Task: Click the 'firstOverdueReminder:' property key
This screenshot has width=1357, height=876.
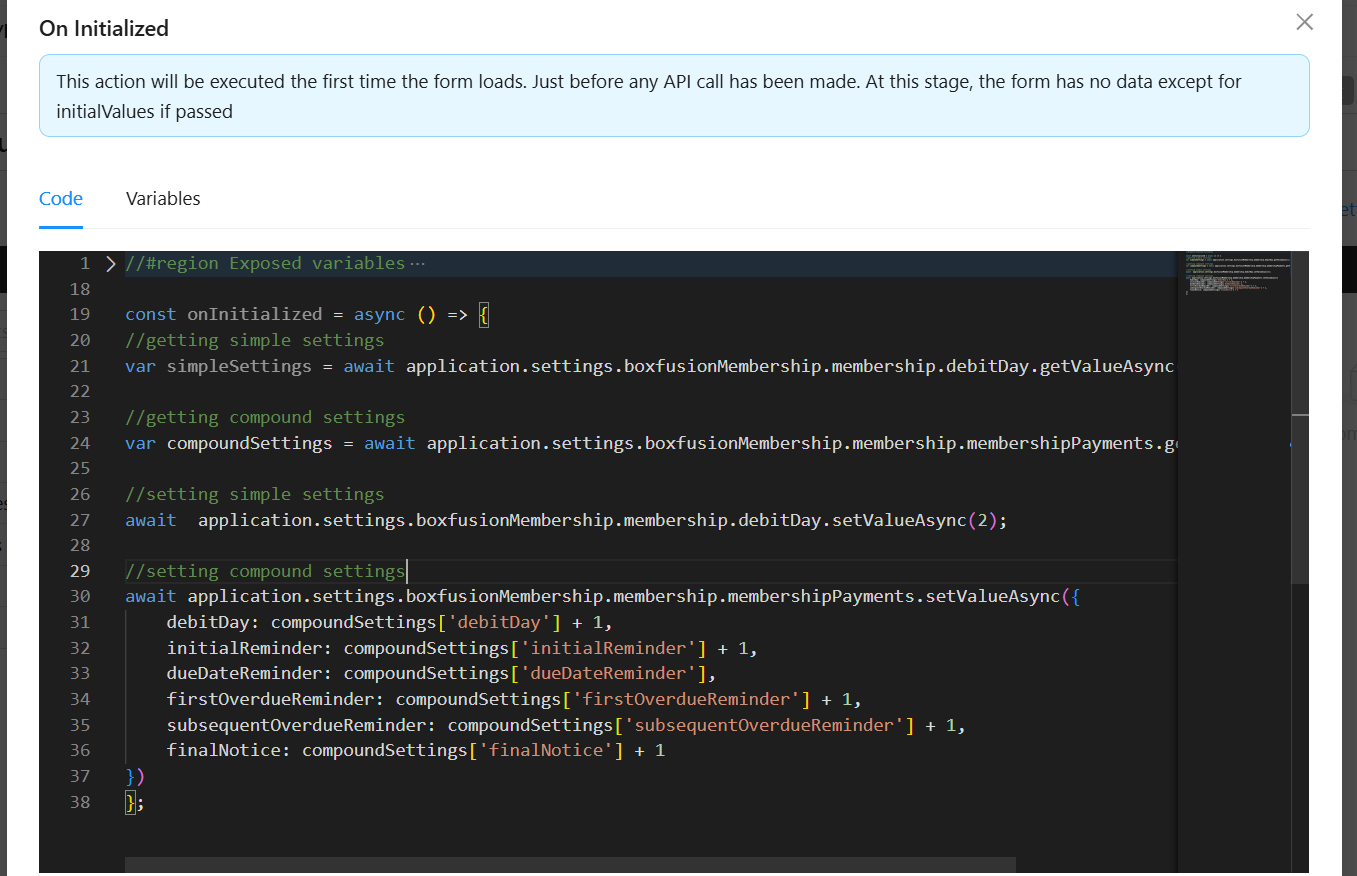Action: pyautogui.click(x=276, y=699)
